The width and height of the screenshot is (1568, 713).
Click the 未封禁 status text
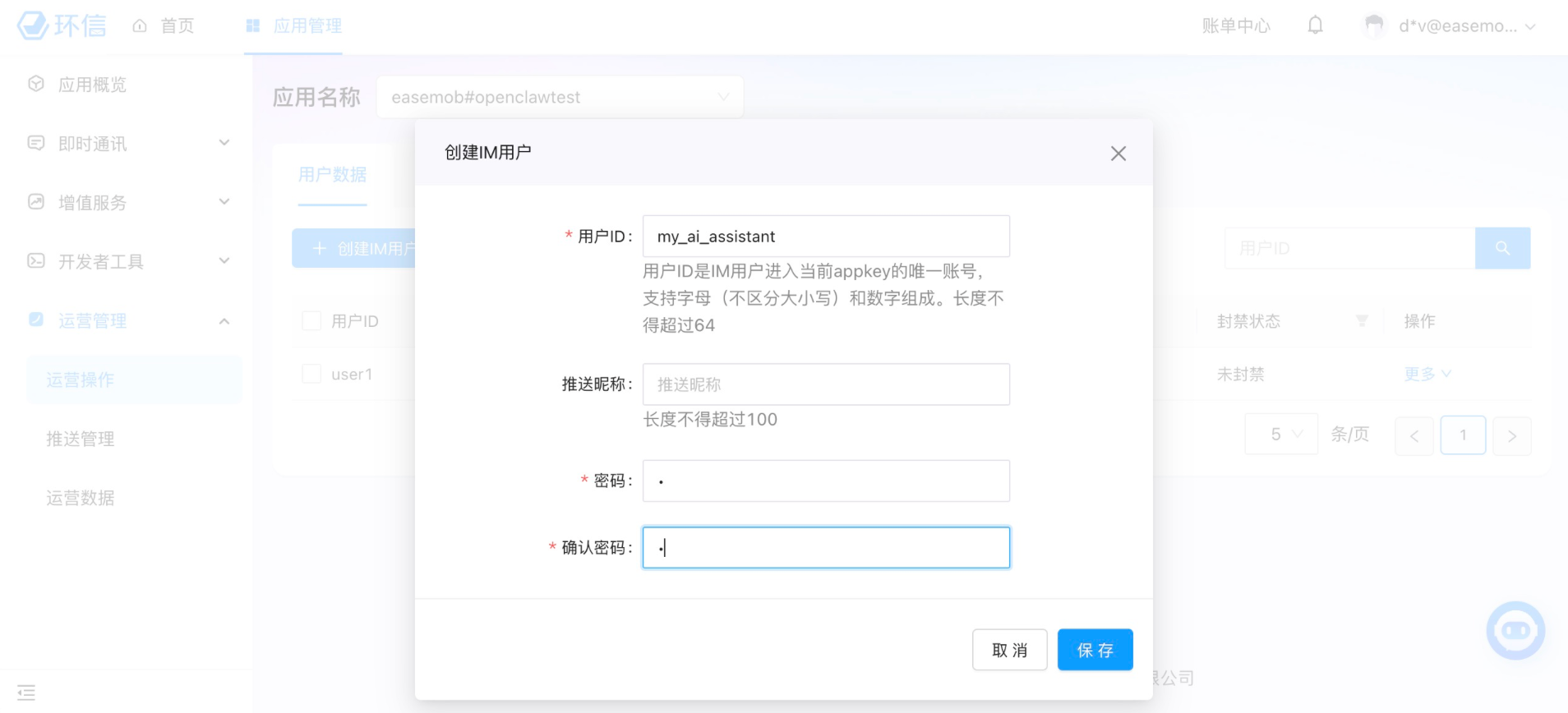point(1240,374)
